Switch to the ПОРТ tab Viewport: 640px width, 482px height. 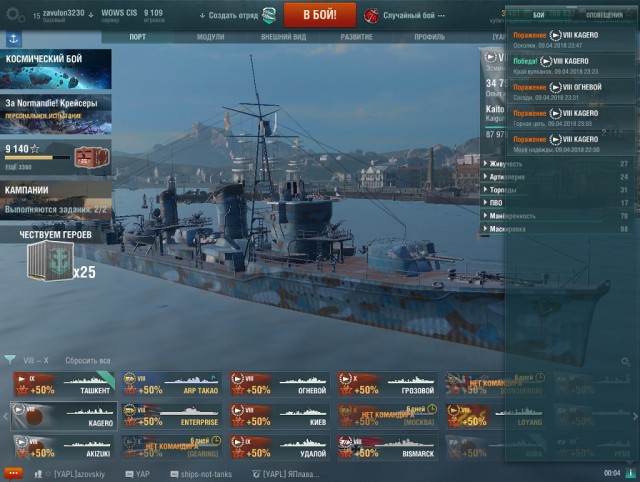138,37
